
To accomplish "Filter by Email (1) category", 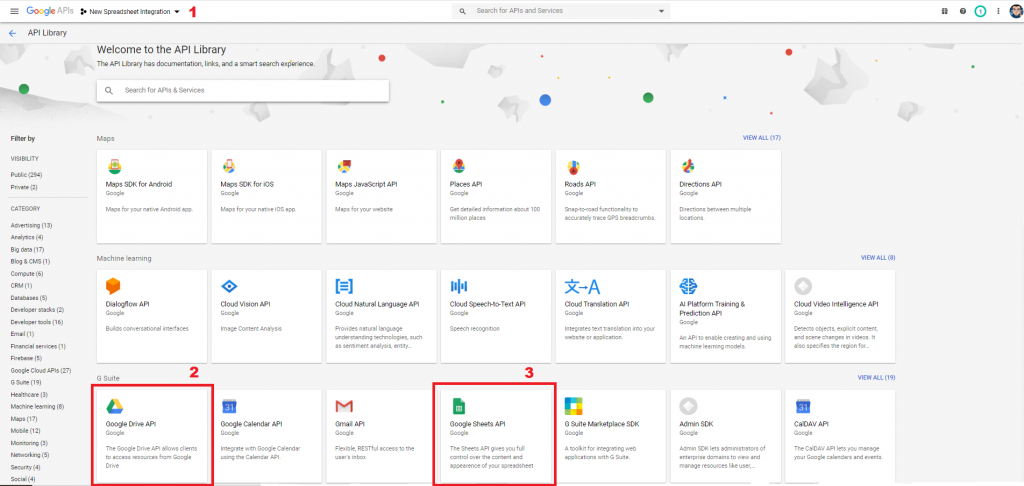I will pyautogui.click(x=22, y=334).
